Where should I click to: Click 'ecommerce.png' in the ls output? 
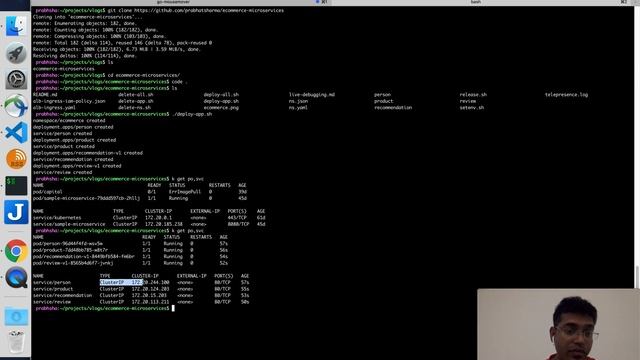pos(221,108)
